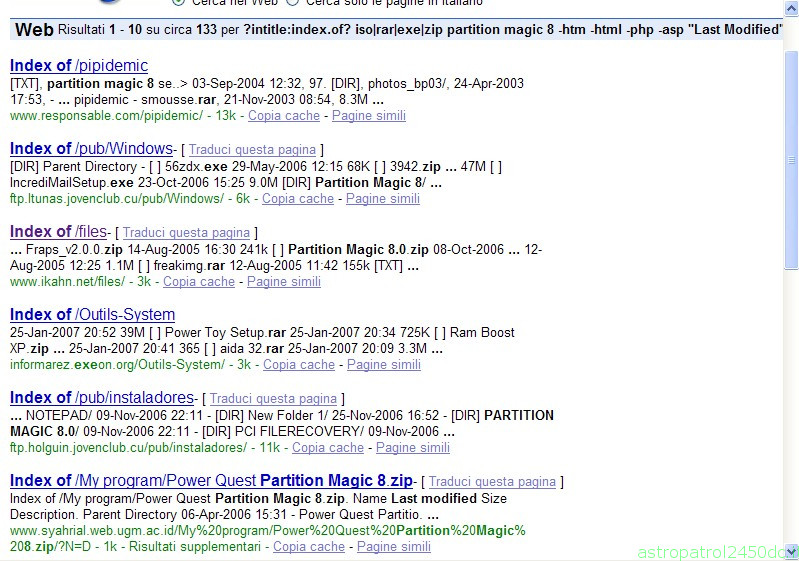Open the Index of /pub/Windows result
The width and height of the screenshot is (799, 561).
[91, 149]
